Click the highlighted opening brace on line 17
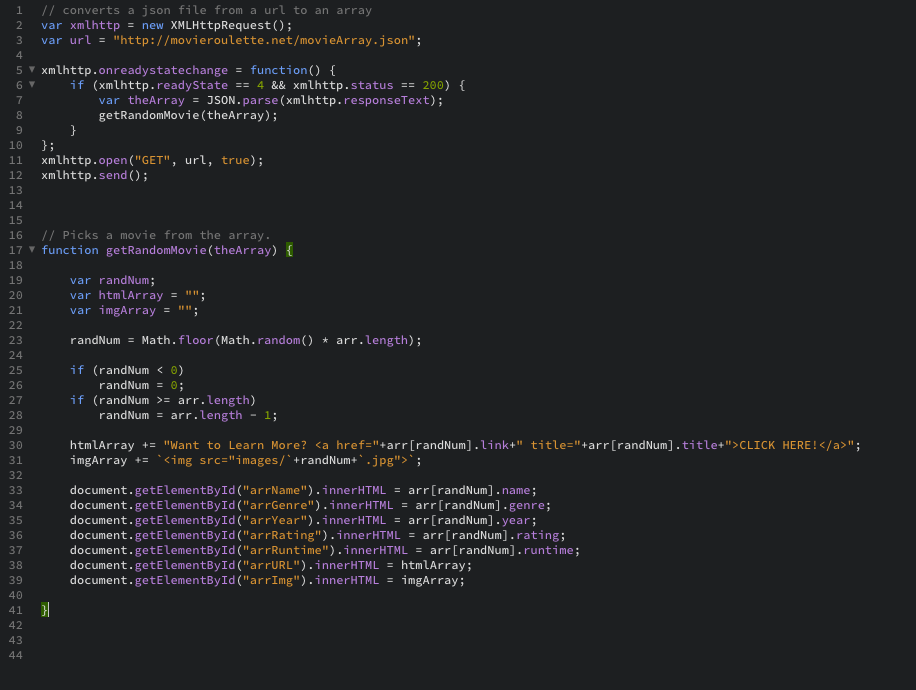Screen dimensions: 916x690 (x=289, y=250)
